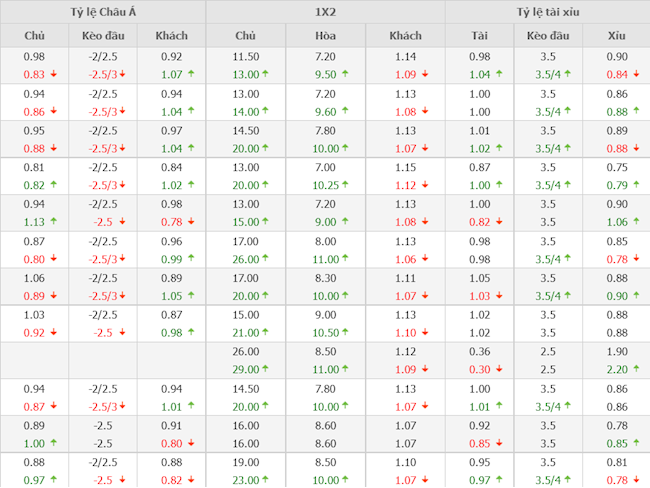Image resolution: width=650 pixels, height=488 pixels.
Task: Click the 11.50 home win odds
Action: [x=246, y=57]
